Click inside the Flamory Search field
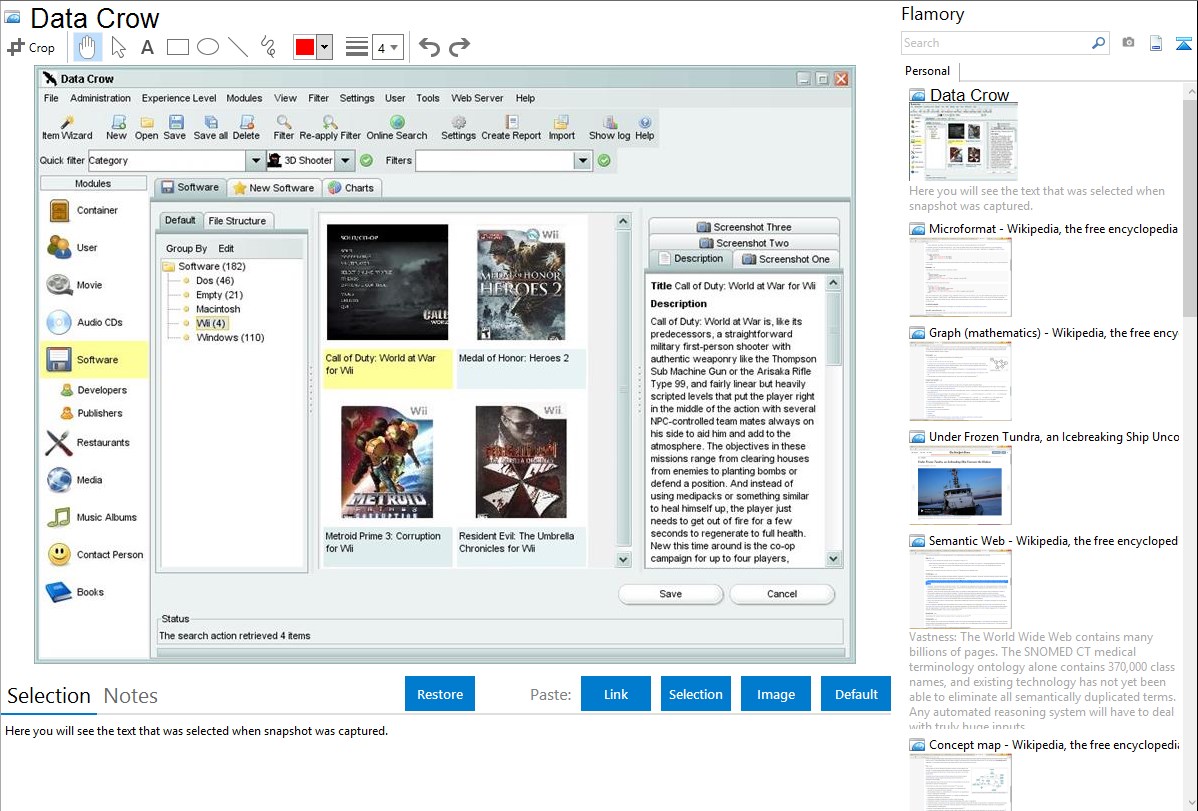This screenshot has width=1198, height=811. click(995, 43)
